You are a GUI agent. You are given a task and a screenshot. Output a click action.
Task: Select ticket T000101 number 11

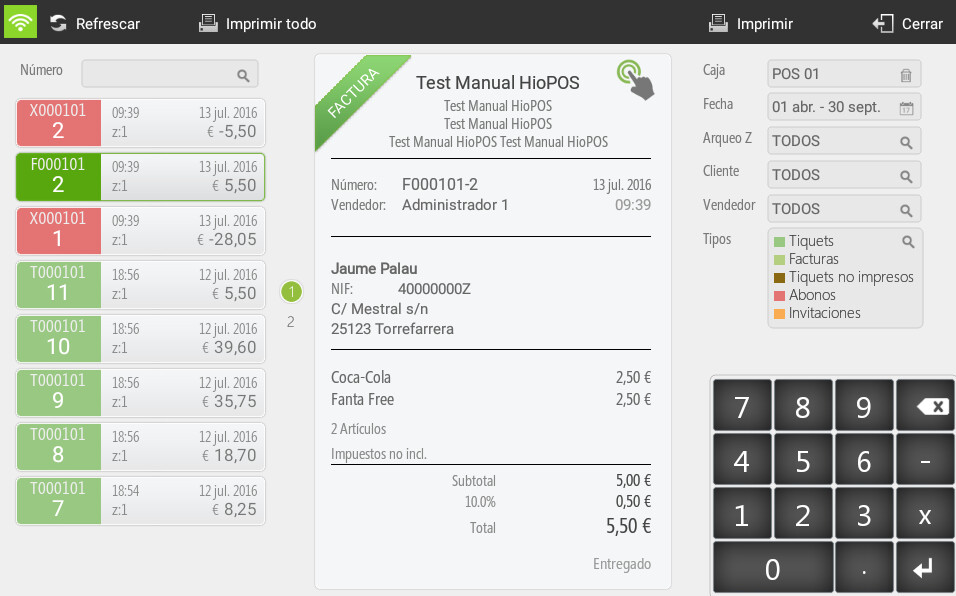point(140,284)
